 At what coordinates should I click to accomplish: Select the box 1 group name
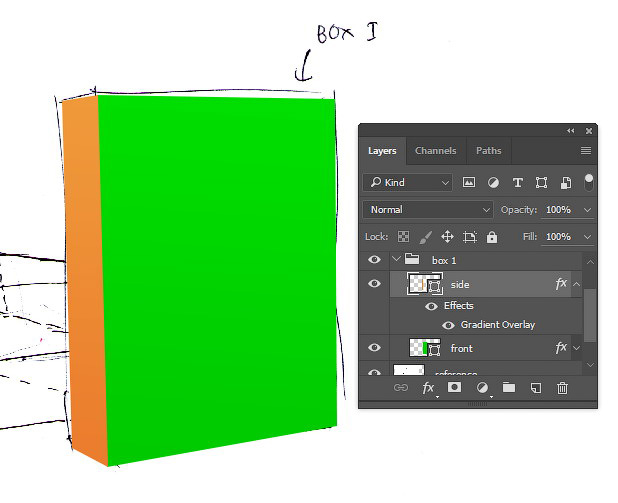coord(444,261)
